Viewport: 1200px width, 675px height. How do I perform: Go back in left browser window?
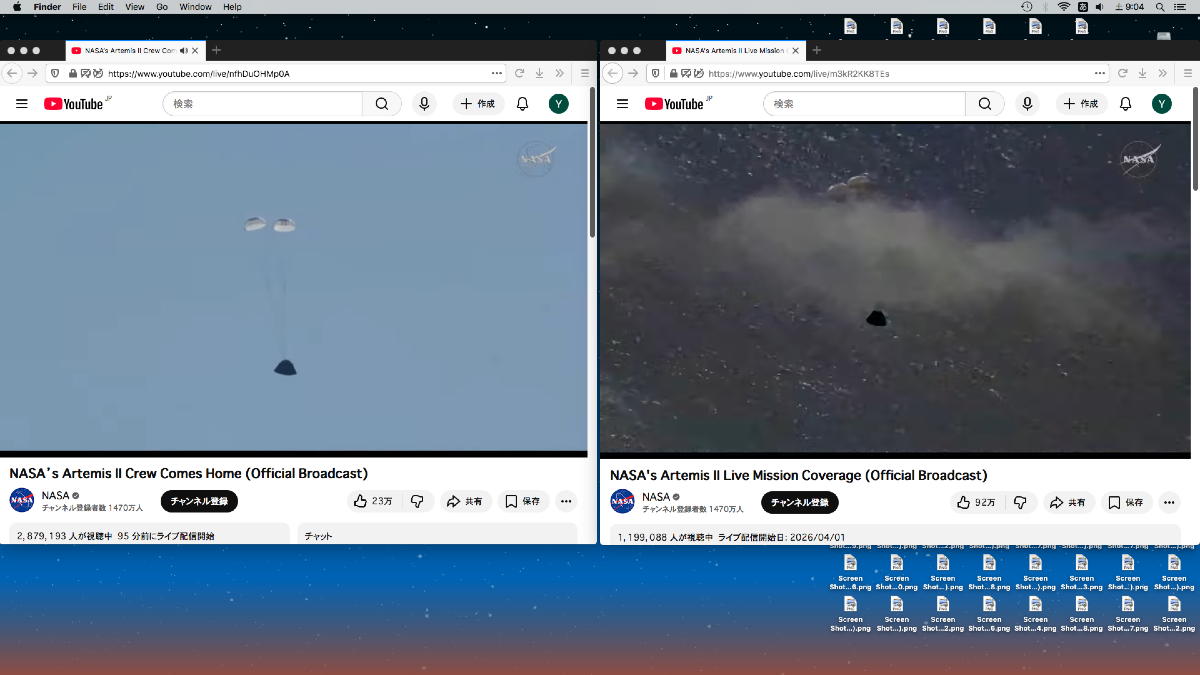click(13, 73)
